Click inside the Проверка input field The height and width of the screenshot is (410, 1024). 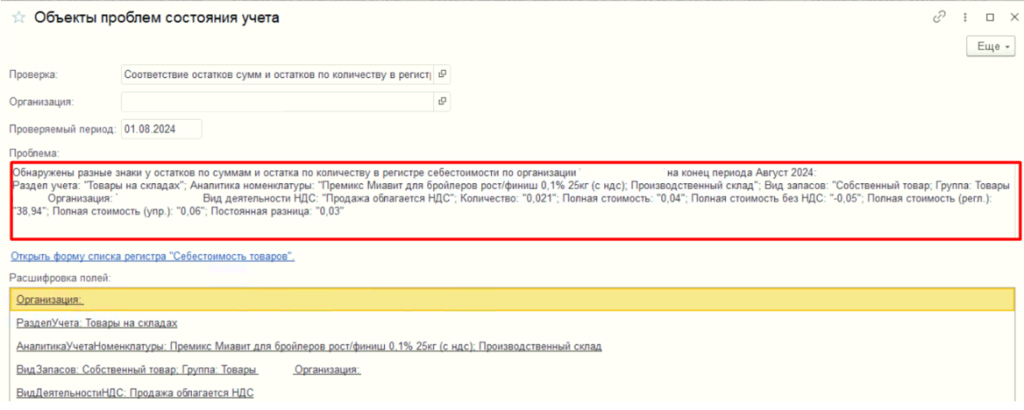coord(276,74)
